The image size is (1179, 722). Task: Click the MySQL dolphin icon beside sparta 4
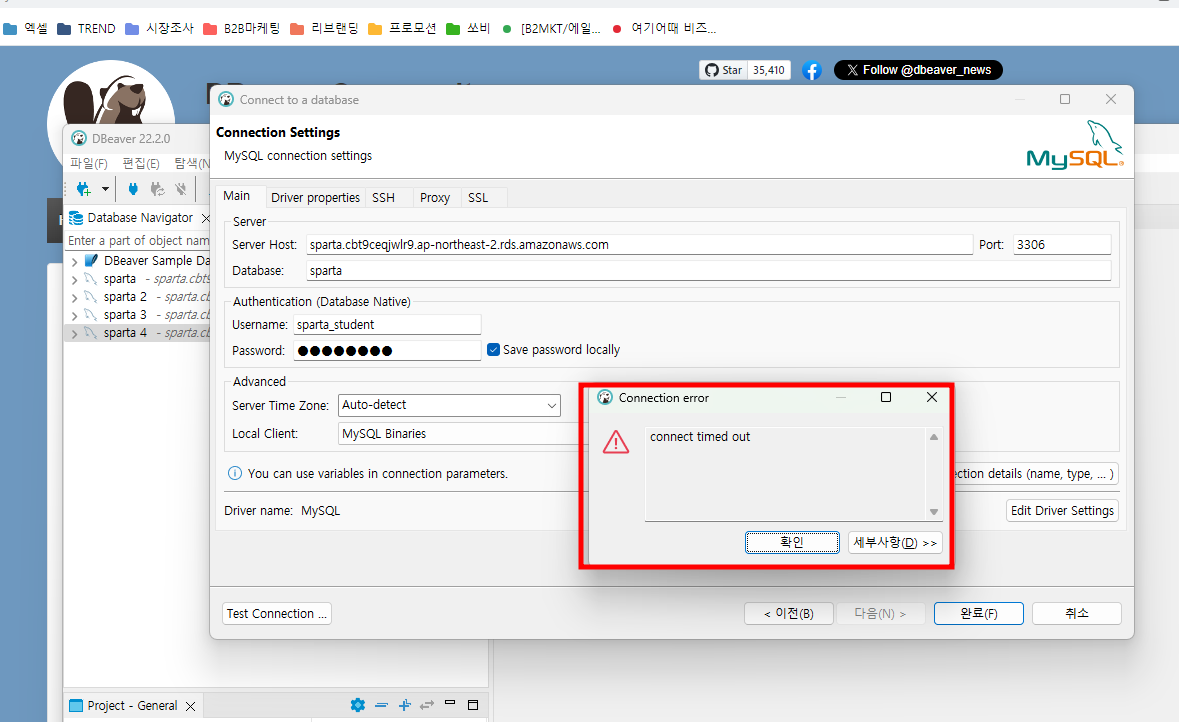point(91,332)
